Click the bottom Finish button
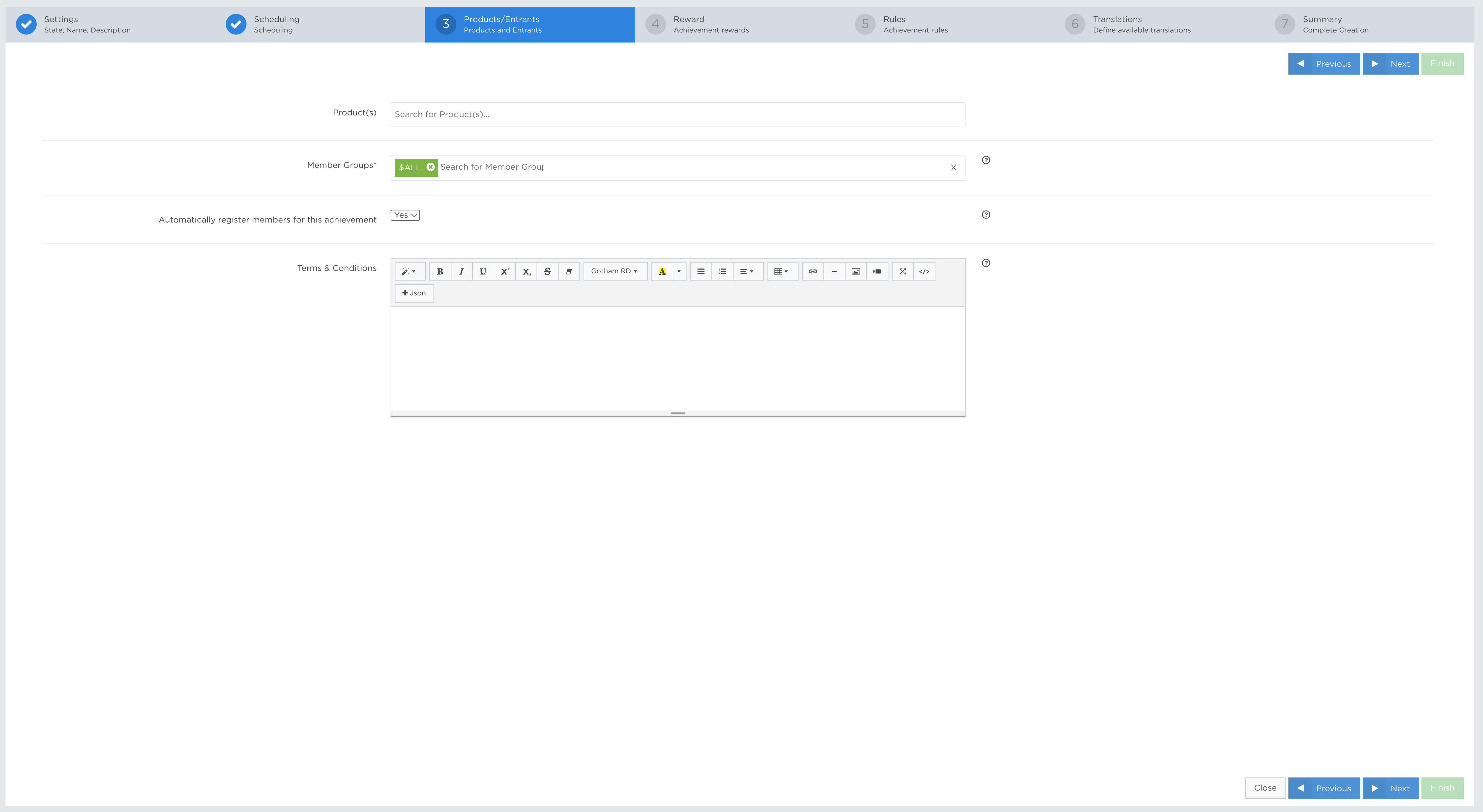The height and width of the screenshot is (812, 1483). click(1442, 788)
